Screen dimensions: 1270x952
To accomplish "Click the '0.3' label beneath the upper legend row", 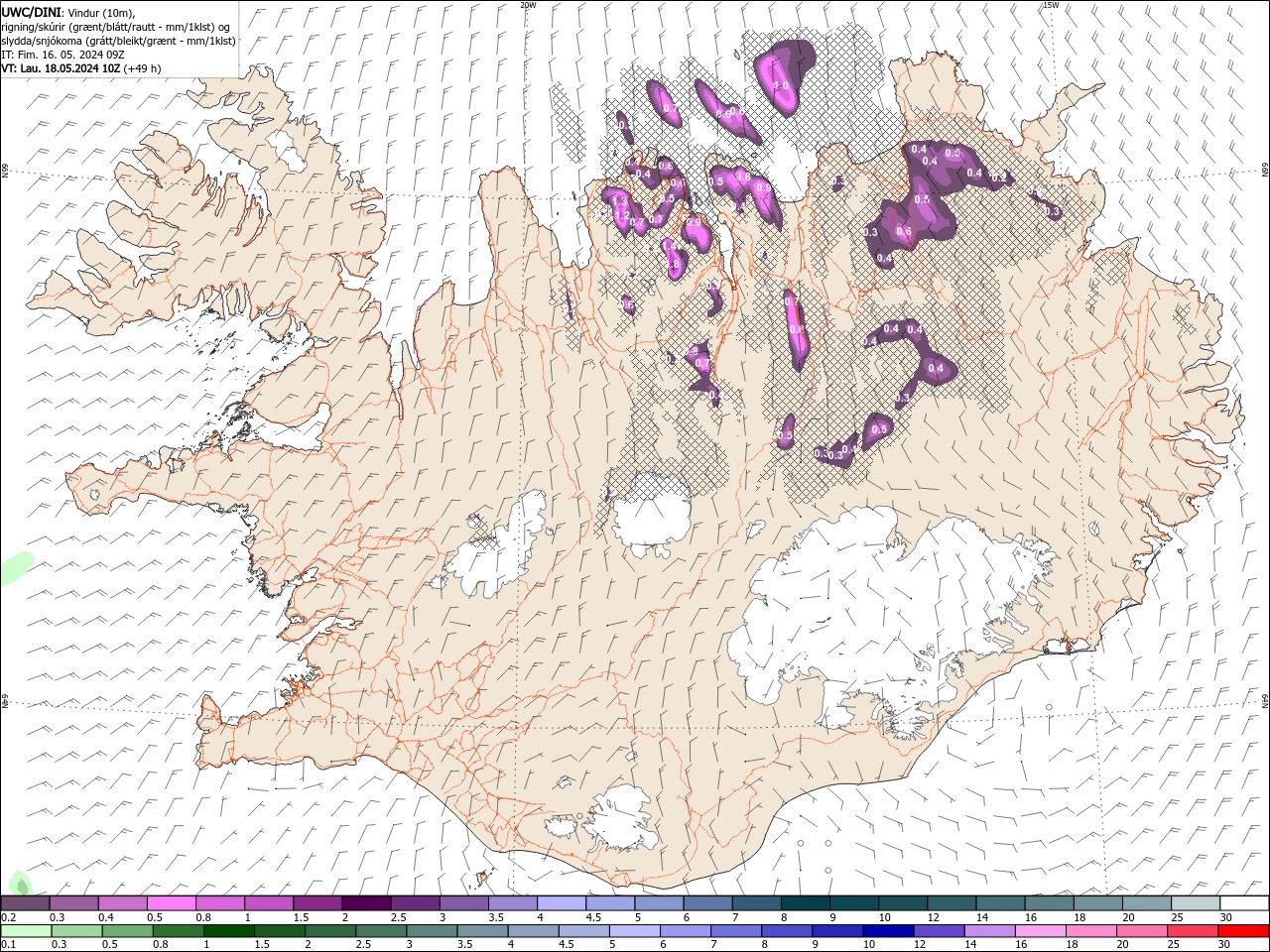I will (57, 917).
